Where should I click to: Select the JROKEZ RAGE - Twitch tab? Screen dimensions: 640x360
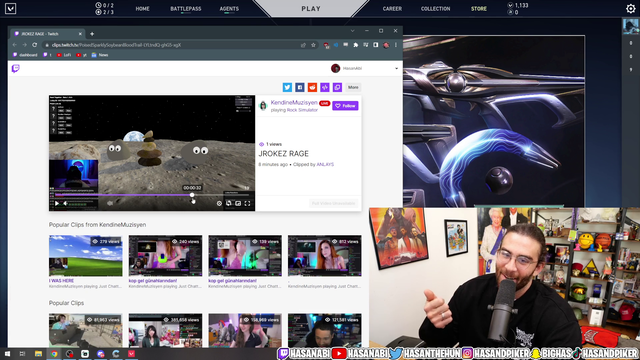click(48, 34)
